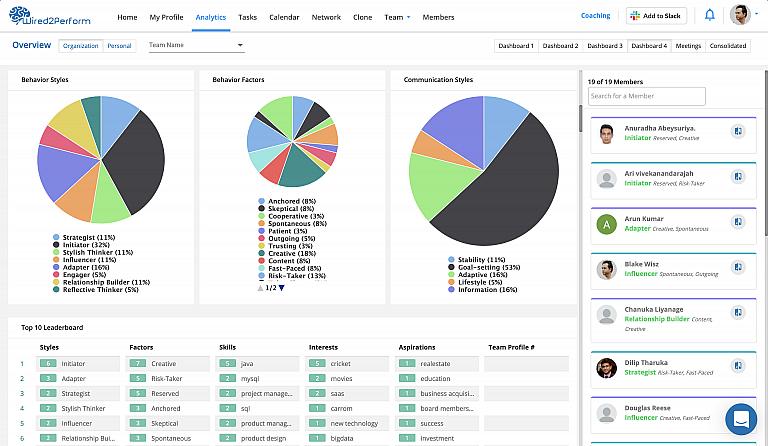Click Dilip Tharuka's profile photo

pyautogui.click(x=606, y=368)
